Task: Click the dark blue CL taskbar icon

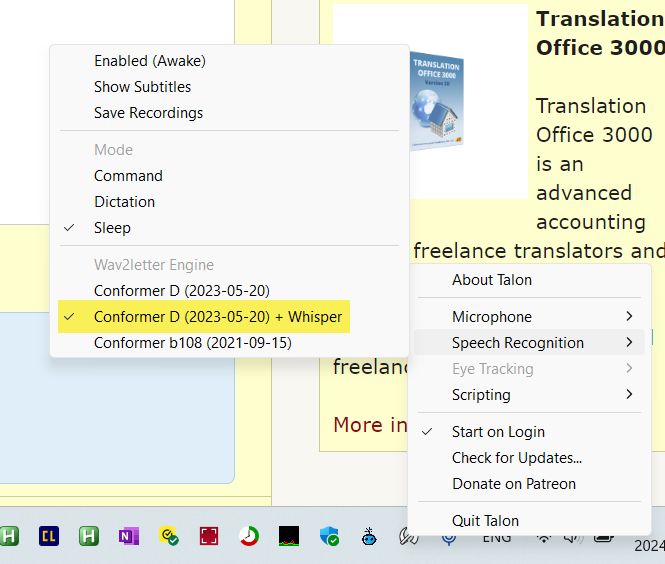Action: click(x=49, y=536)
